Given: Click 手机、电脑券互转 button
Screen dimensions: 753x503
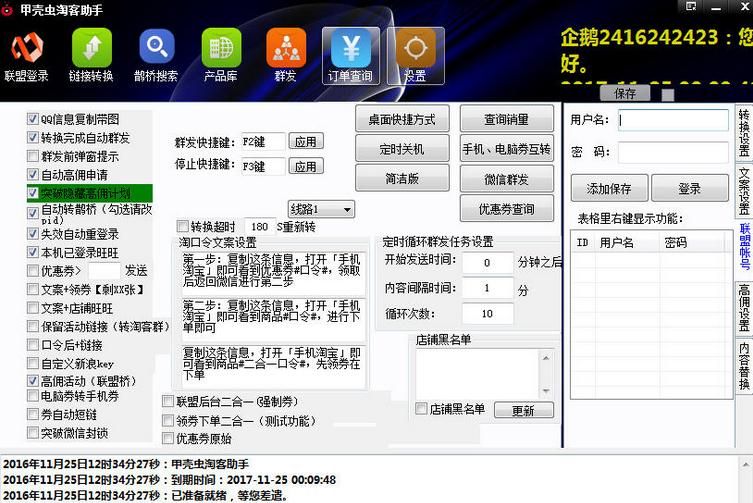Looking at the screenshot, I should (x=506, y=149).
